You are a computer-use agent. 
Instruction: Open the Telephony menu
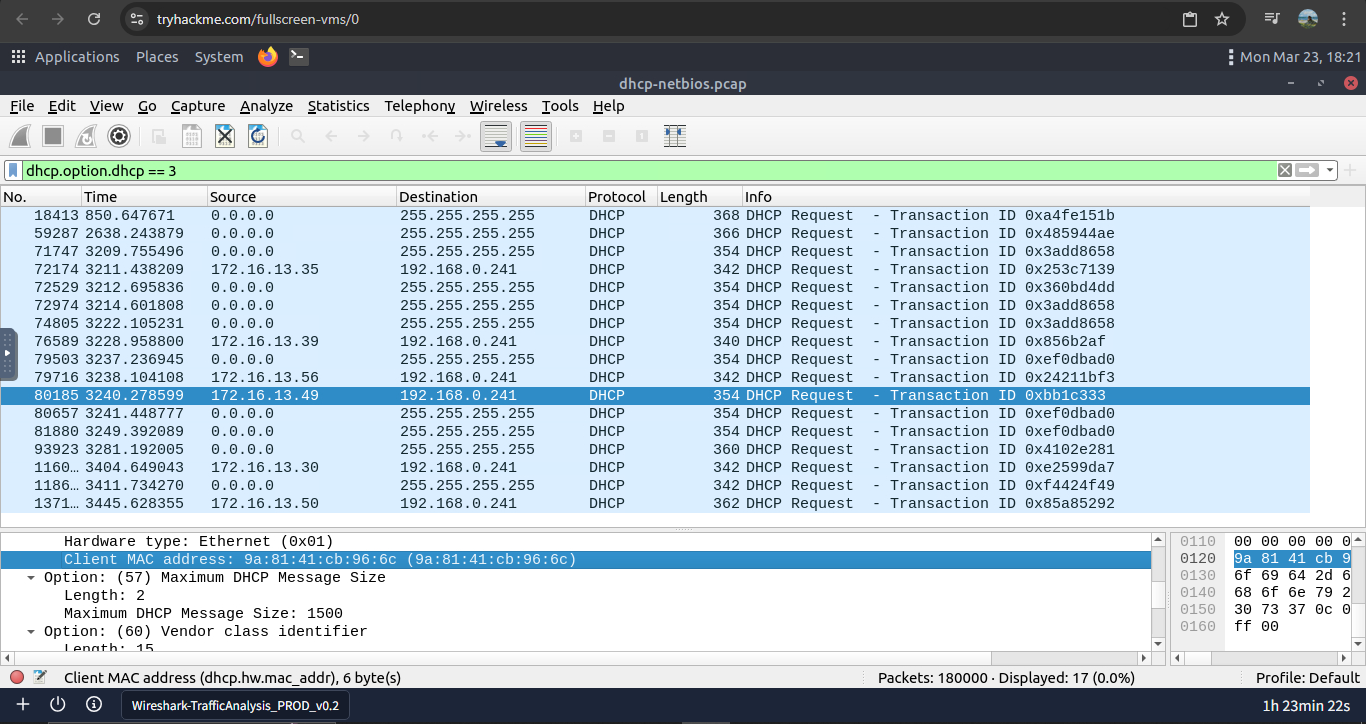click(420, 106)
